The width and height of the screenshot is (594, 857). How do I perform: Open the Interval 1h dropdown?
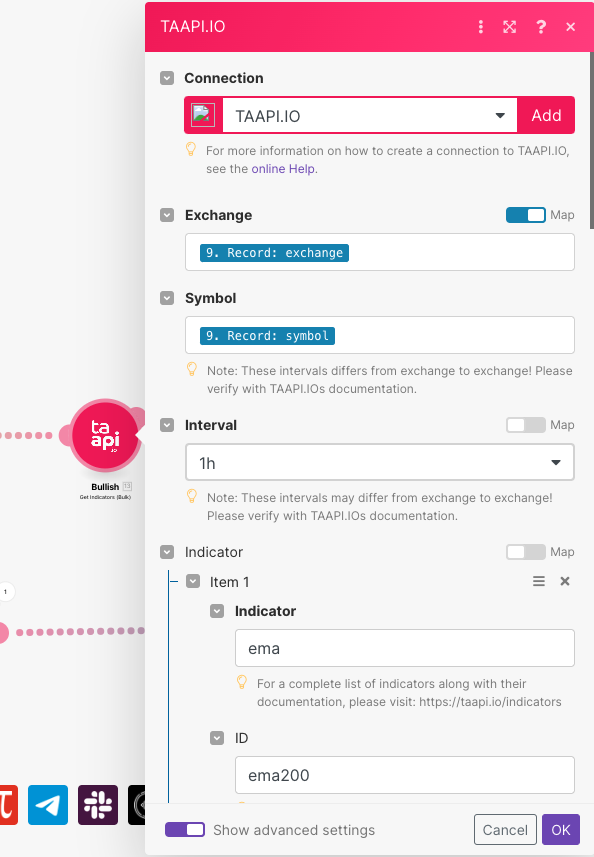[380, 462]
